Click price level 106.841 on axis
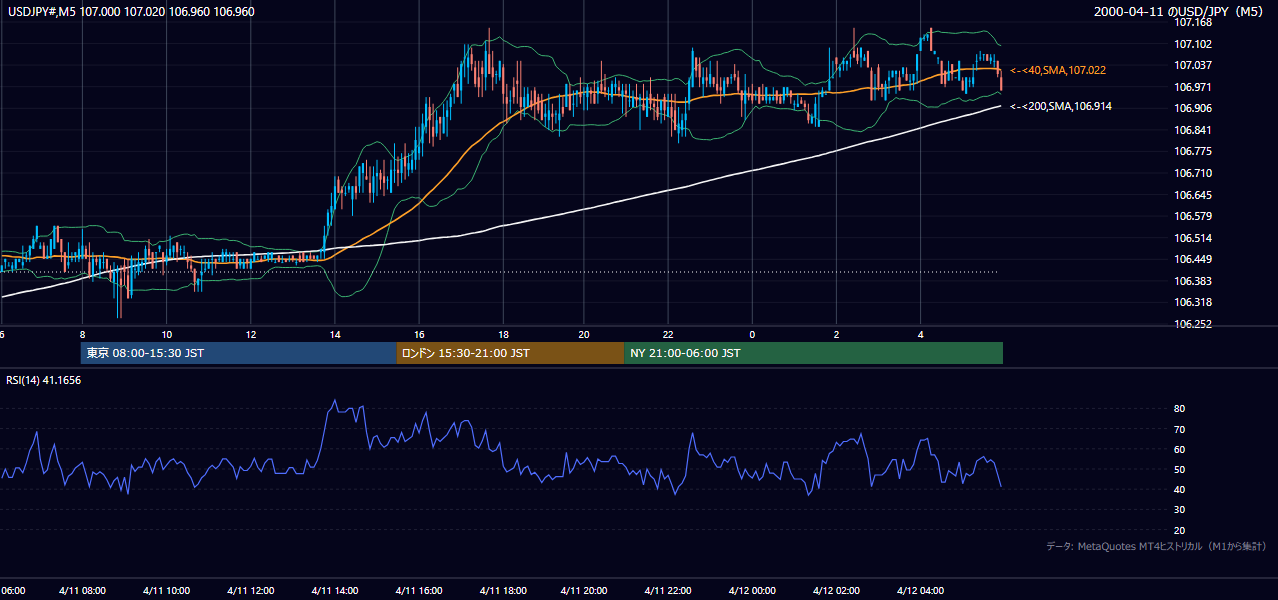The width and height of the screenshot is (1278, 600). [x=1193, y=130]
